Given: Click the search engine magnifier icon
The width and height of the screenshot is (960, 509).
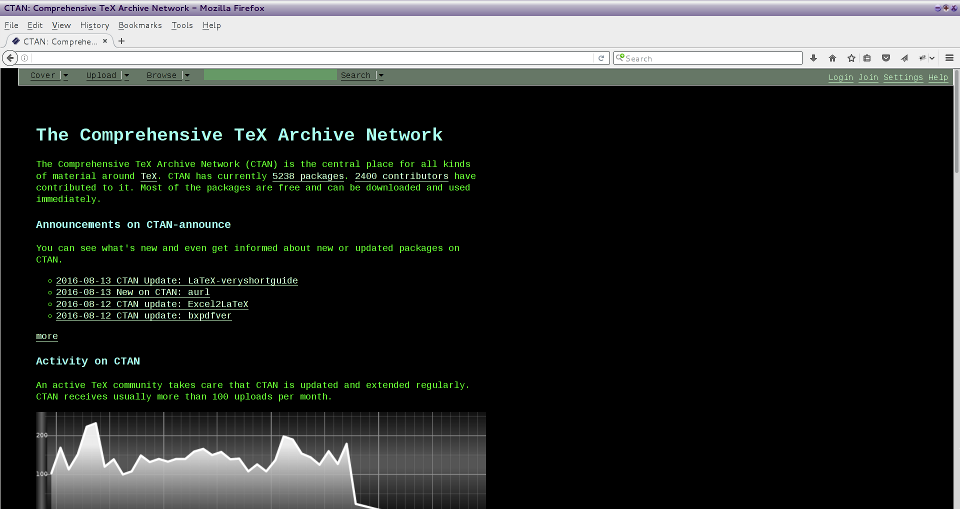Looking at the screenshot, I should tap(620, 58).
